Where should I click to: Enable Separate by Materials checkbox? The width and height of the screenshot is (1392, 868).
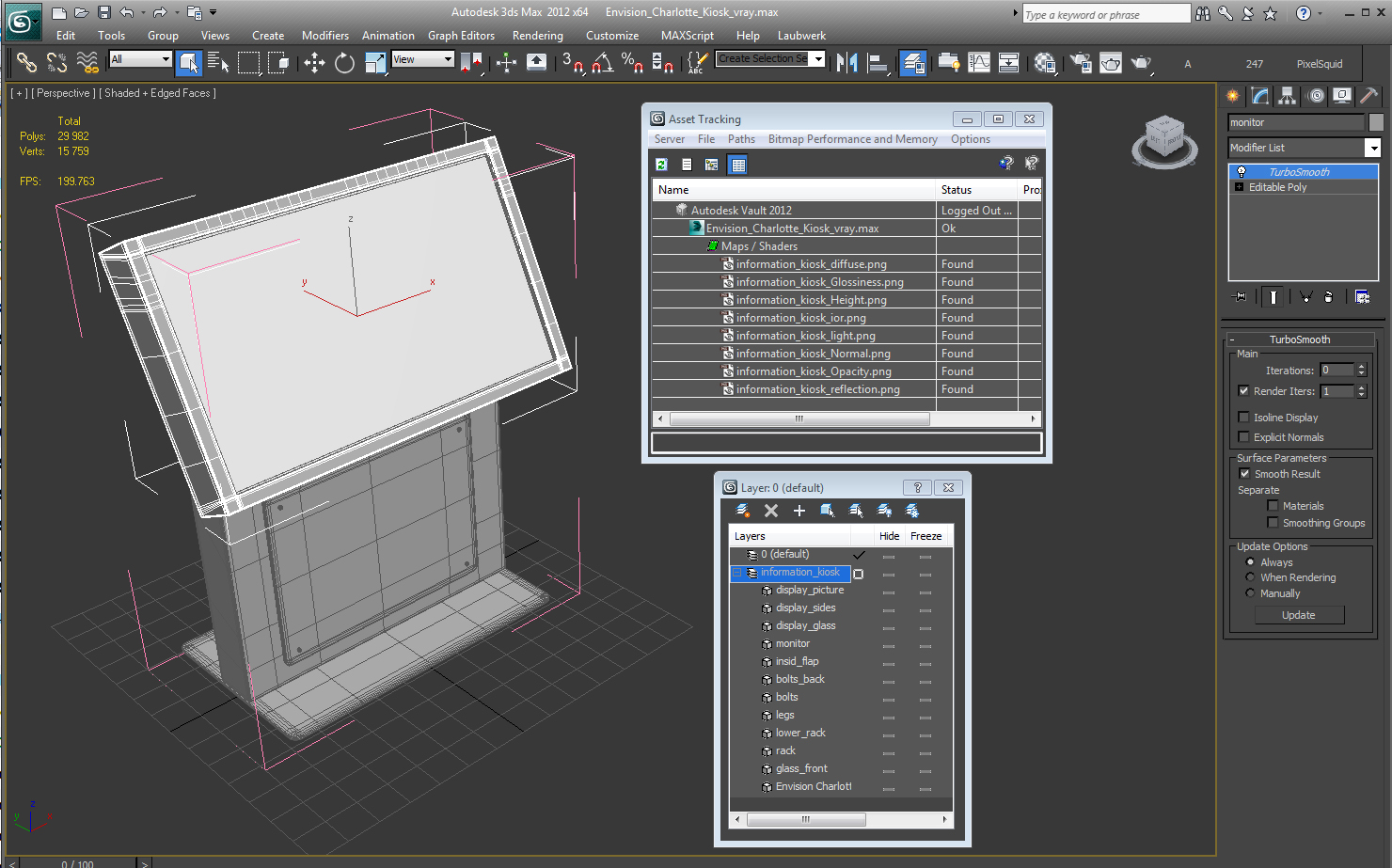click(x=1273, y=506)
